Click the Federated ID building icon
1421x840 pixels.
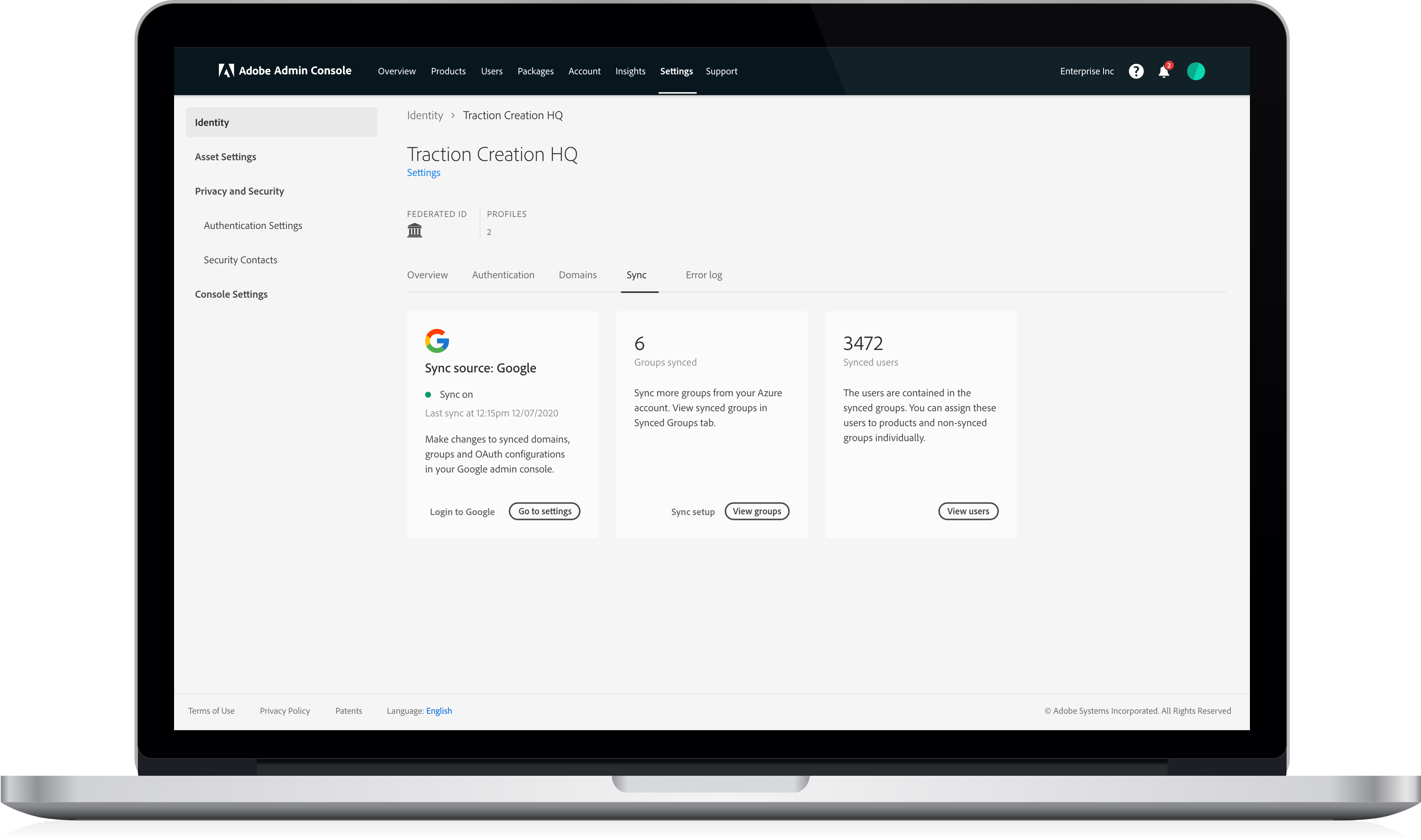click(x=414, y=230)
